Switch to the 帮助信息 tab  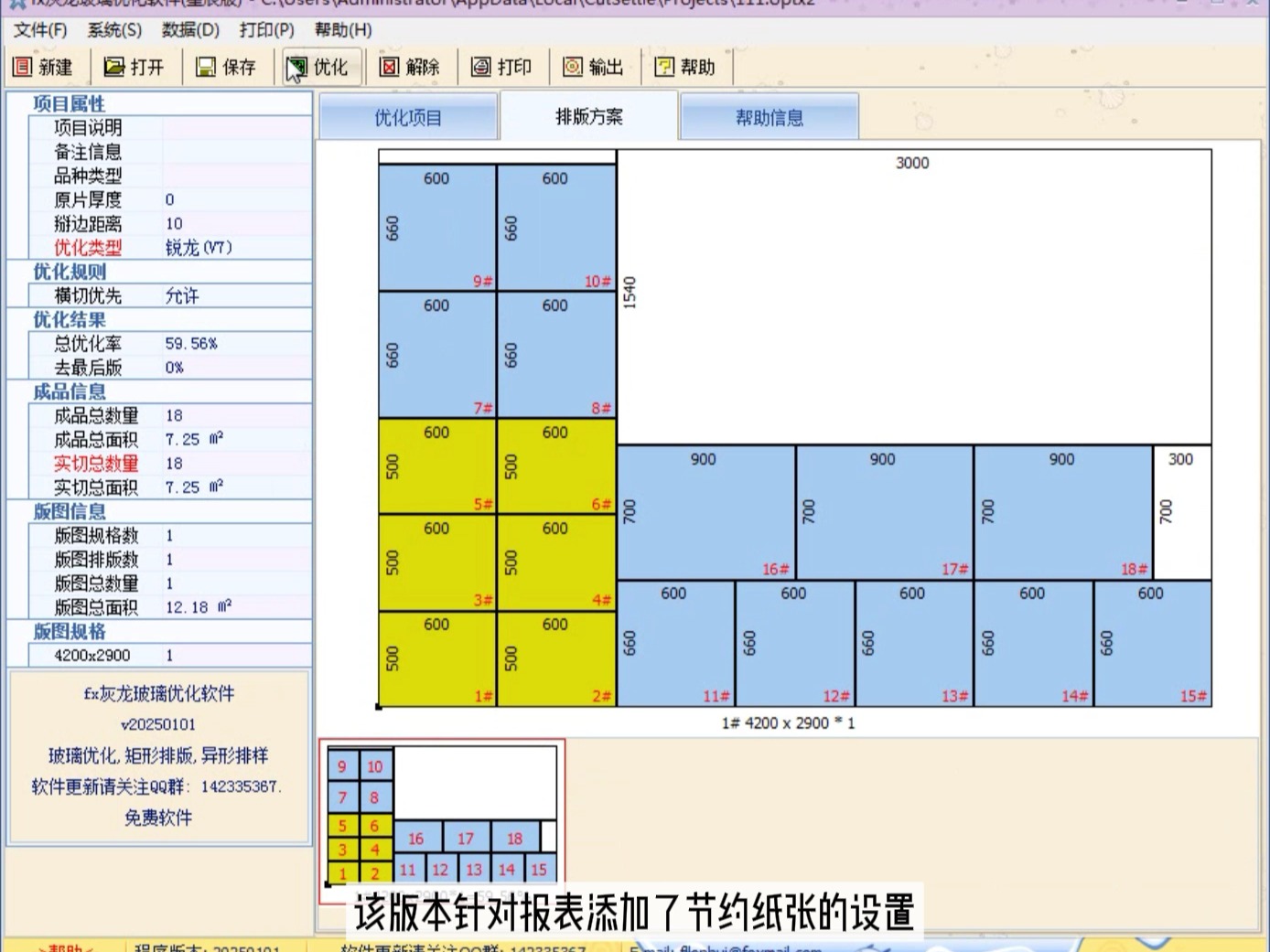click(770, 118)
